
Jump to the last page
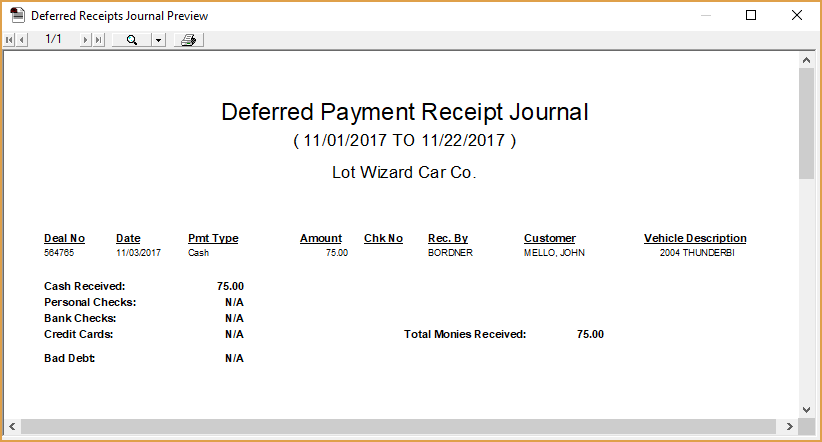coord(98,40)
